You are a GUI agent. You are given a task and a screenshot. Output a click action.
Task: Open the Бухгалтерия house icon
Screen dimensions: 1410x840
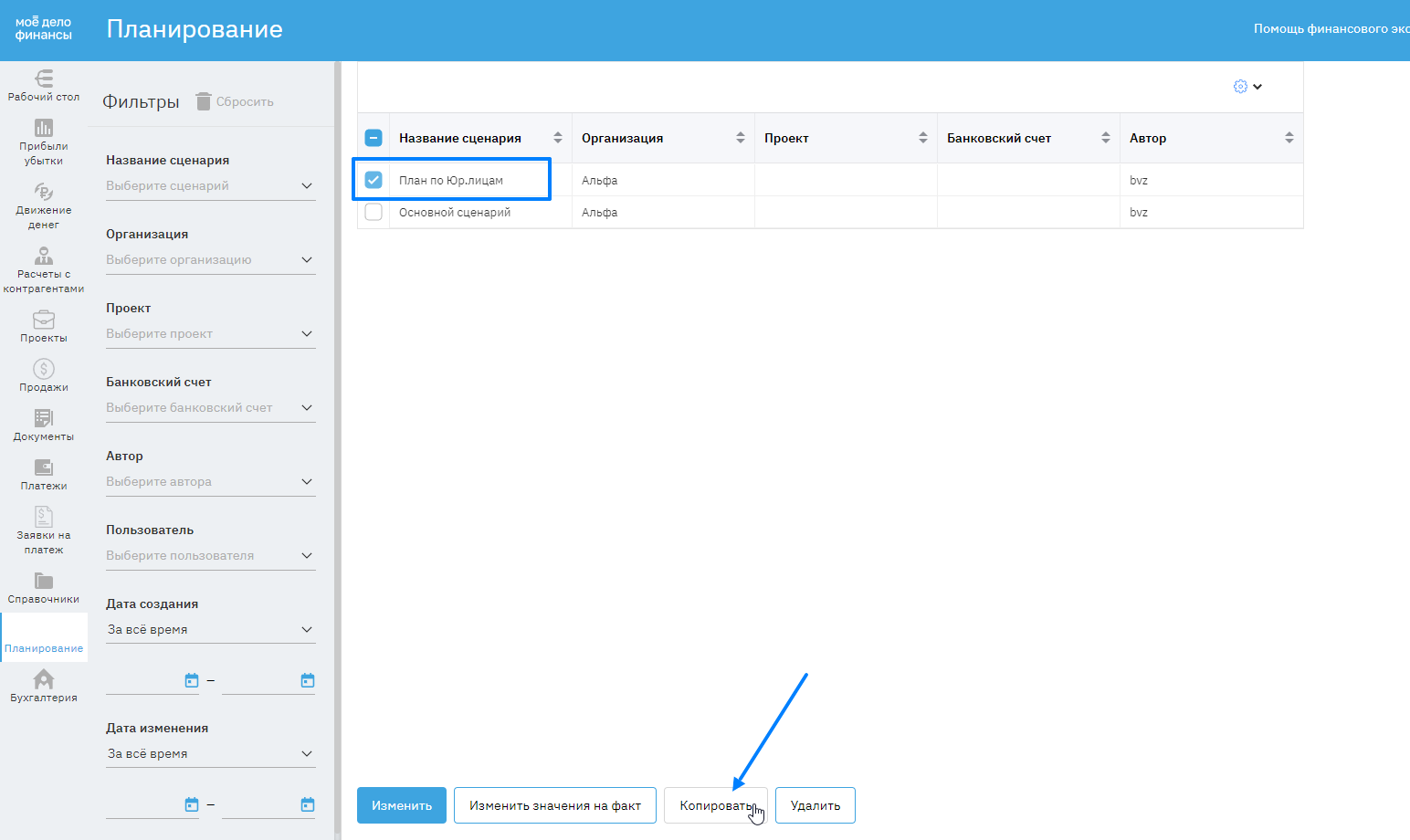pos(44,679)
